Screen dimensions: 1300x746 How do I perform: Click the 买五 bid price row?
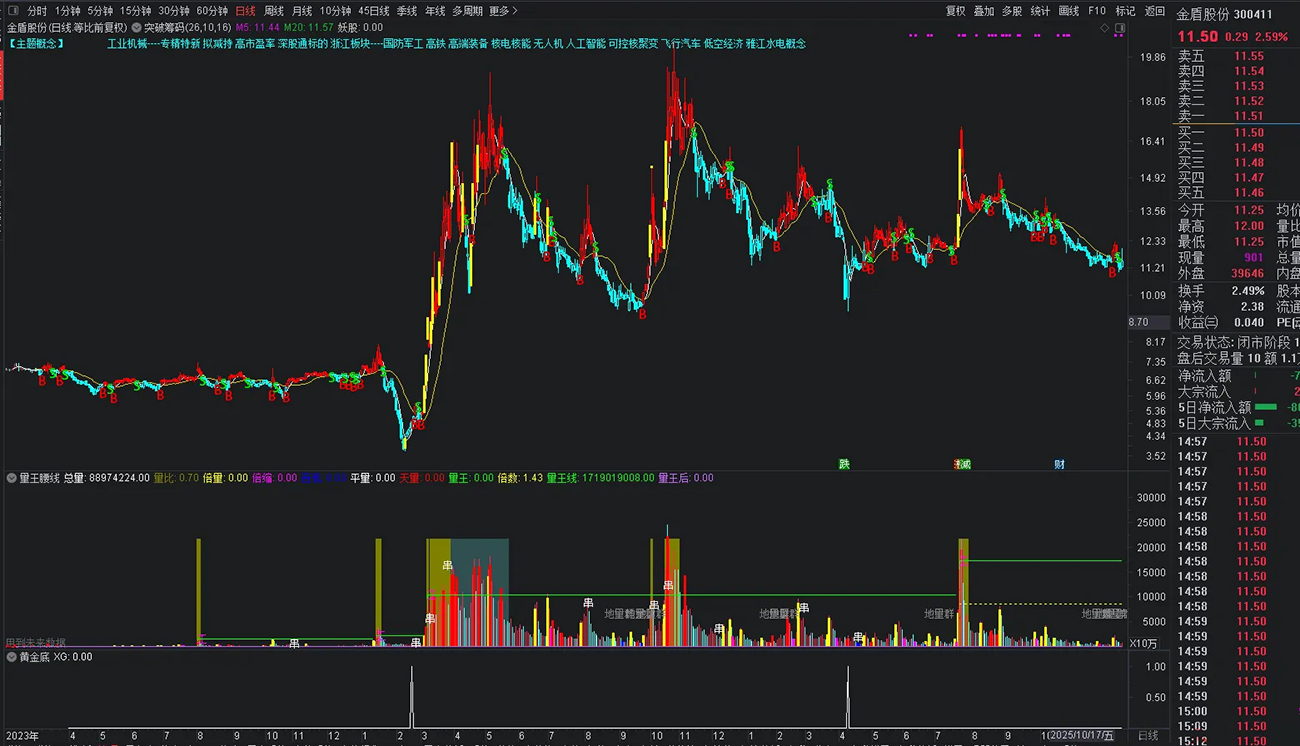1236,192
